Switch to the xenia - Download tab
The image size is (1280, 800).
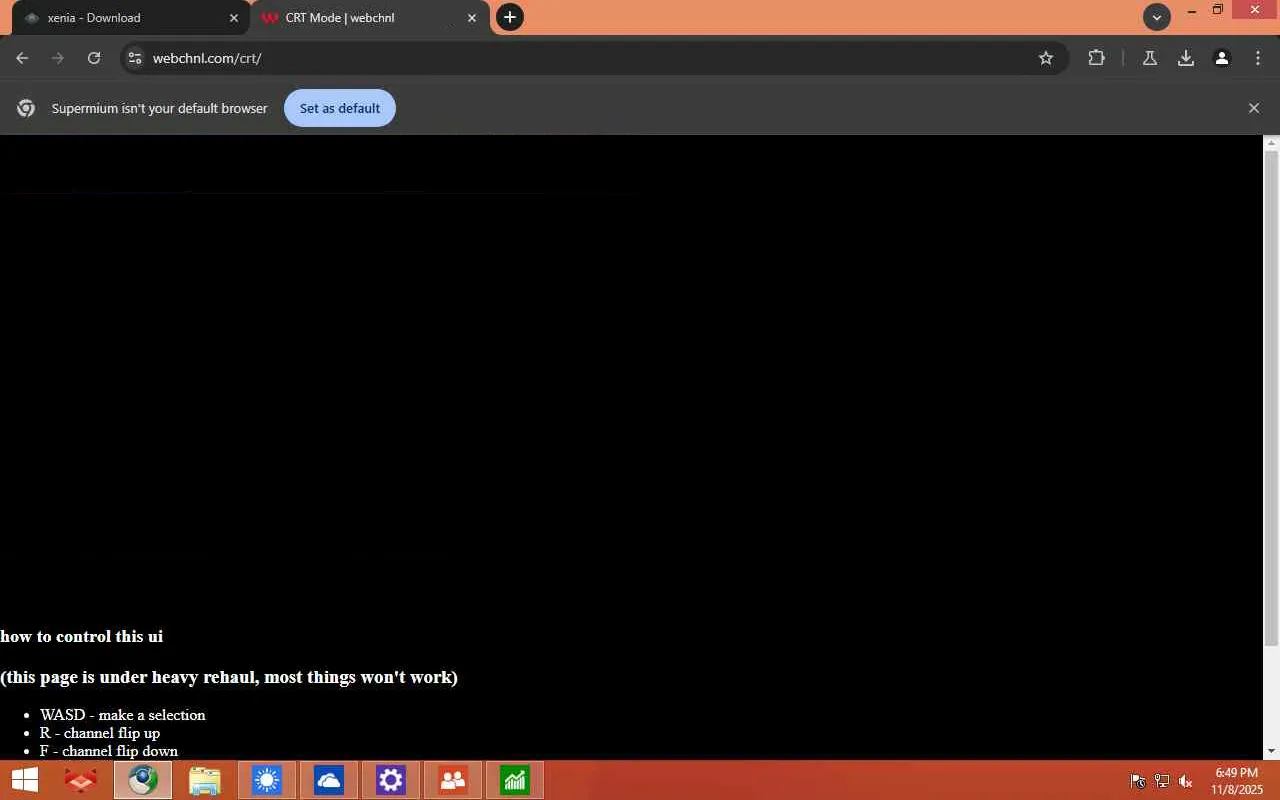[130, 18]
